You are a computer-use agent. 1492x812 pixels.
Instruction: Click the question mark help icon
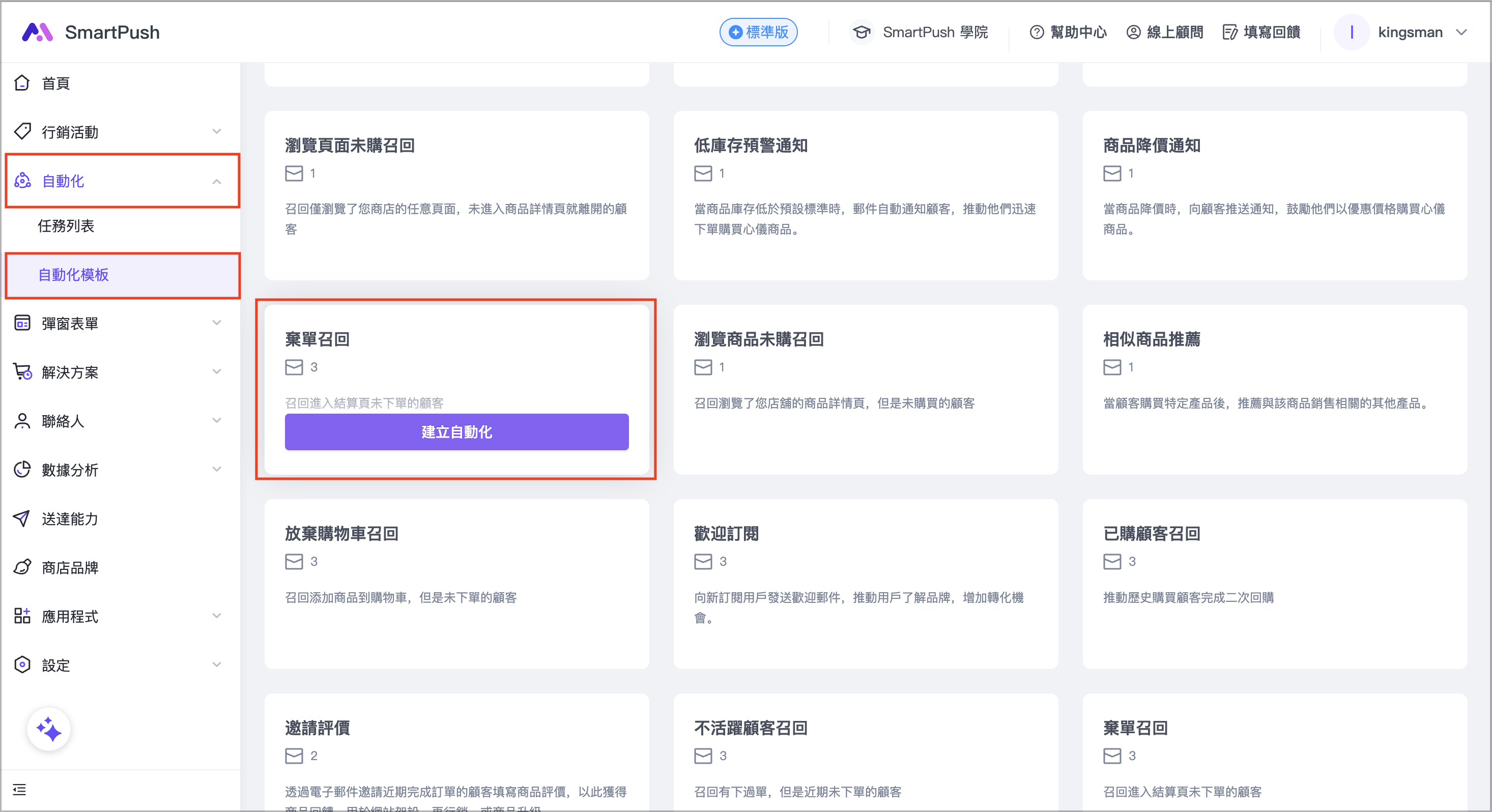point(1037,32)
